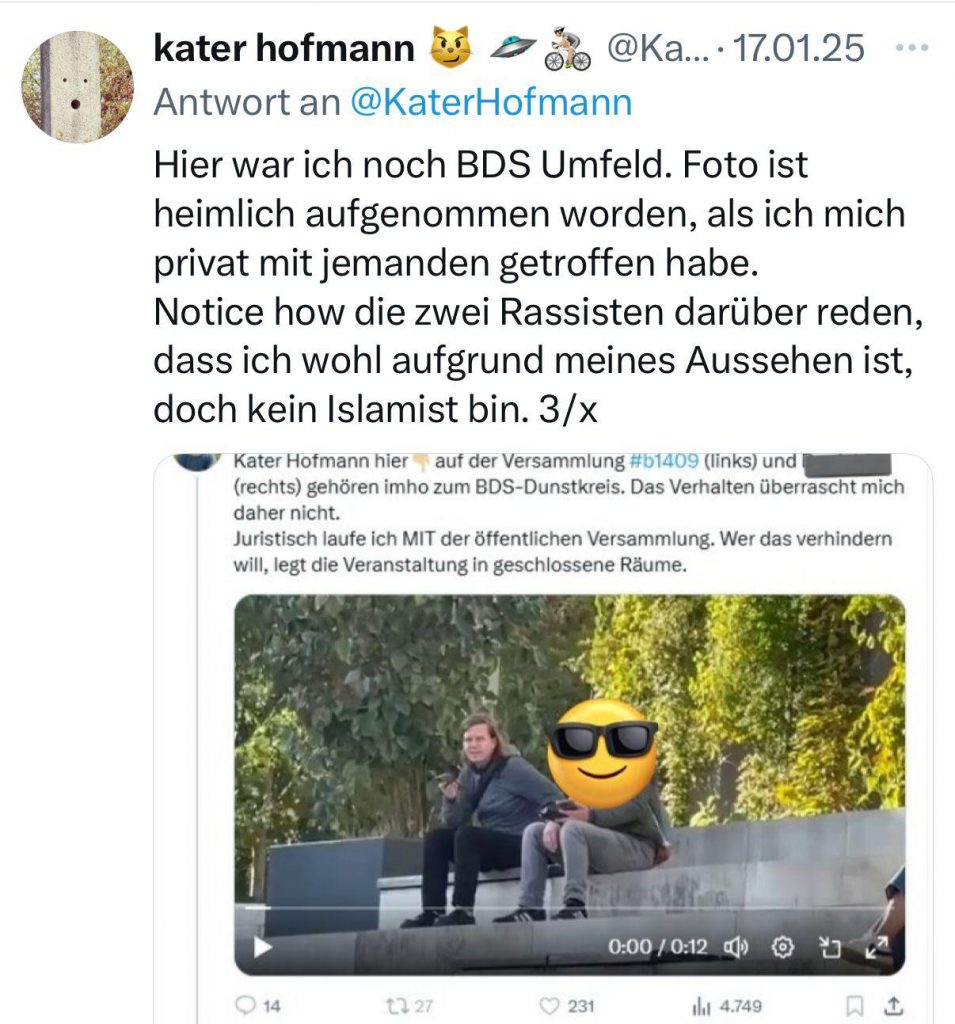Viewport: 955px width, 1024px height.
Task: Click the @KaterHofmann reply mention link
Action: pos(491,103)
